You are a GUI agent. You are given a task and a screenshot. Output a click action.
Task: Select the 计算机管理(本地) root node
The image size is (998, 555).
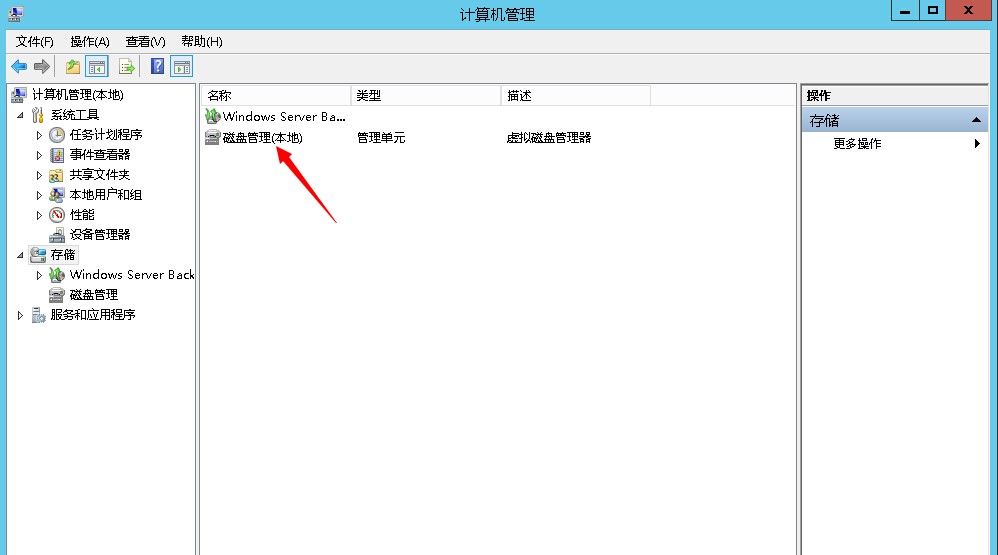point(77,95)
